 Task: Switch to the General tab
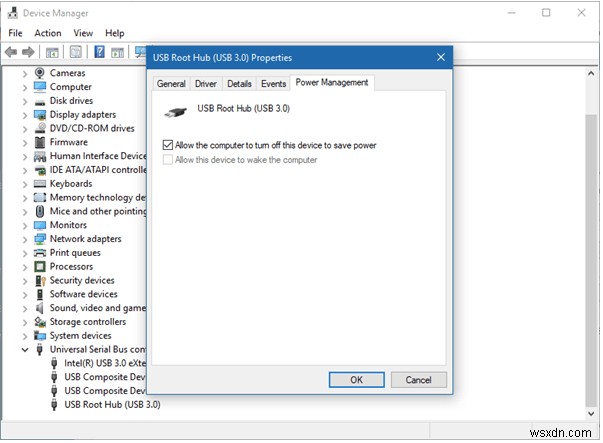171,83
